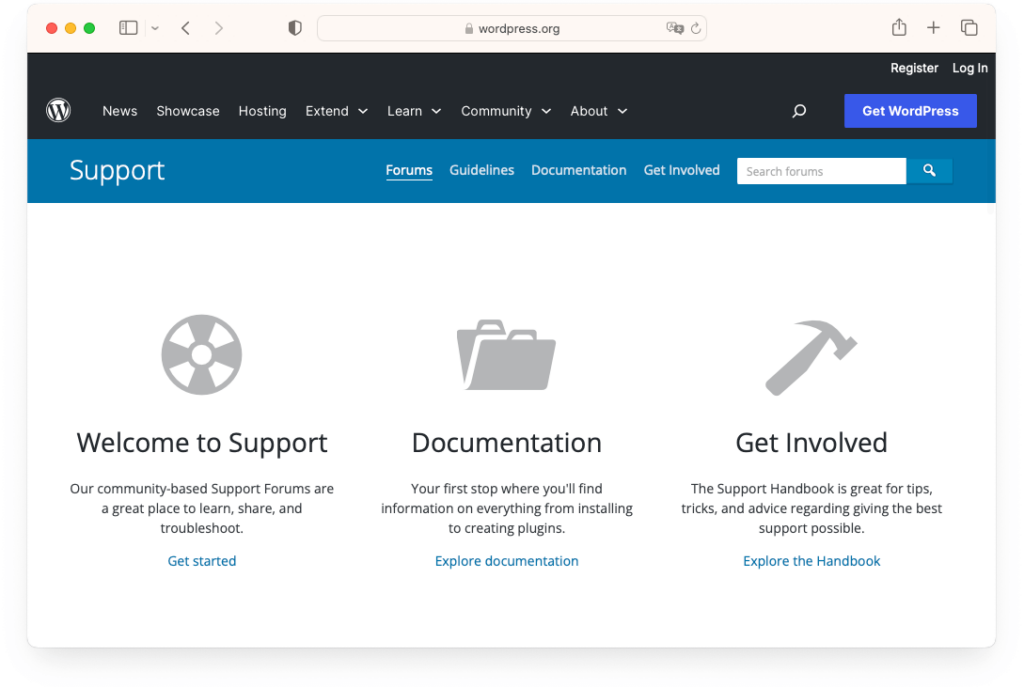Click the WordPress logo icon

58,110
